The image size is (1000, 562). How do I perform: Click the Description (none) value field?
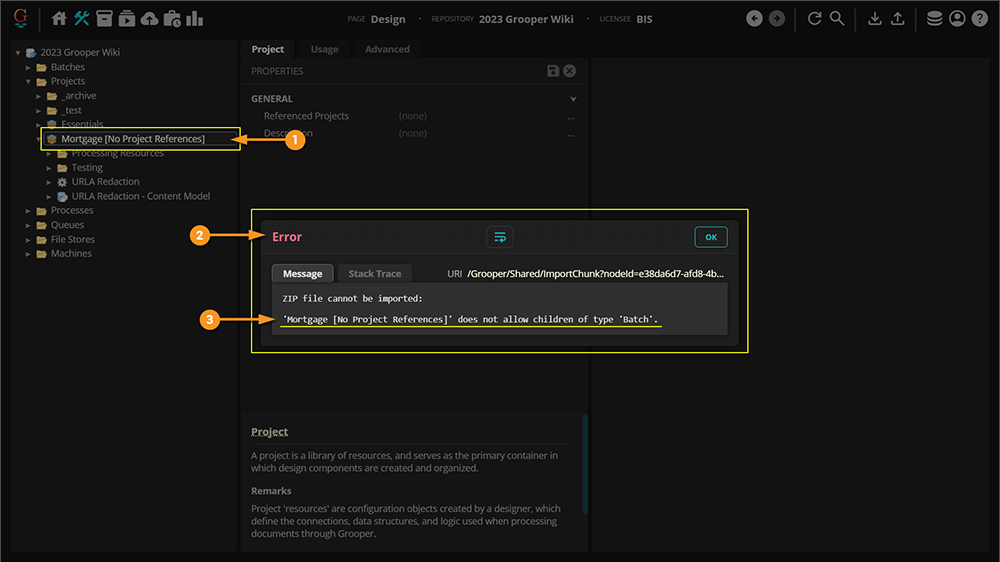[413, 133]
